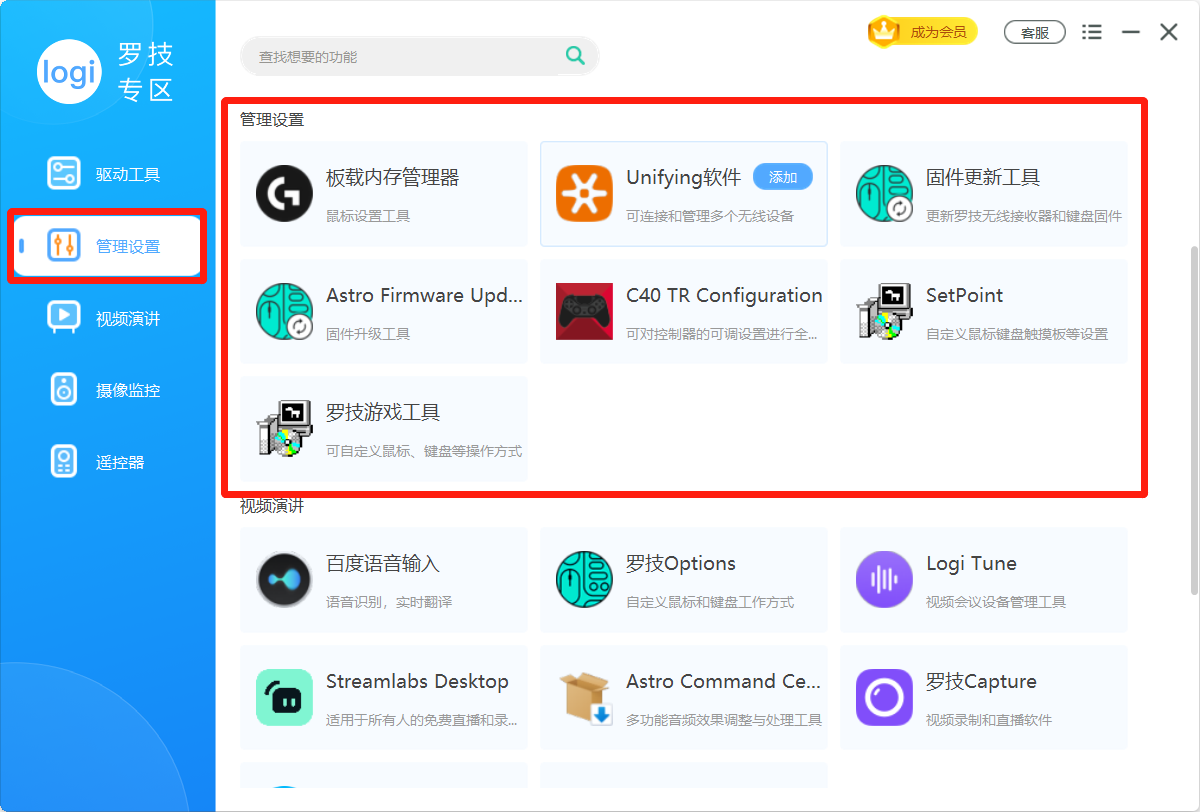
Task: Click description 可连接和管理多个无线设备
Action: pyautogui.click(x=710, y=216)
